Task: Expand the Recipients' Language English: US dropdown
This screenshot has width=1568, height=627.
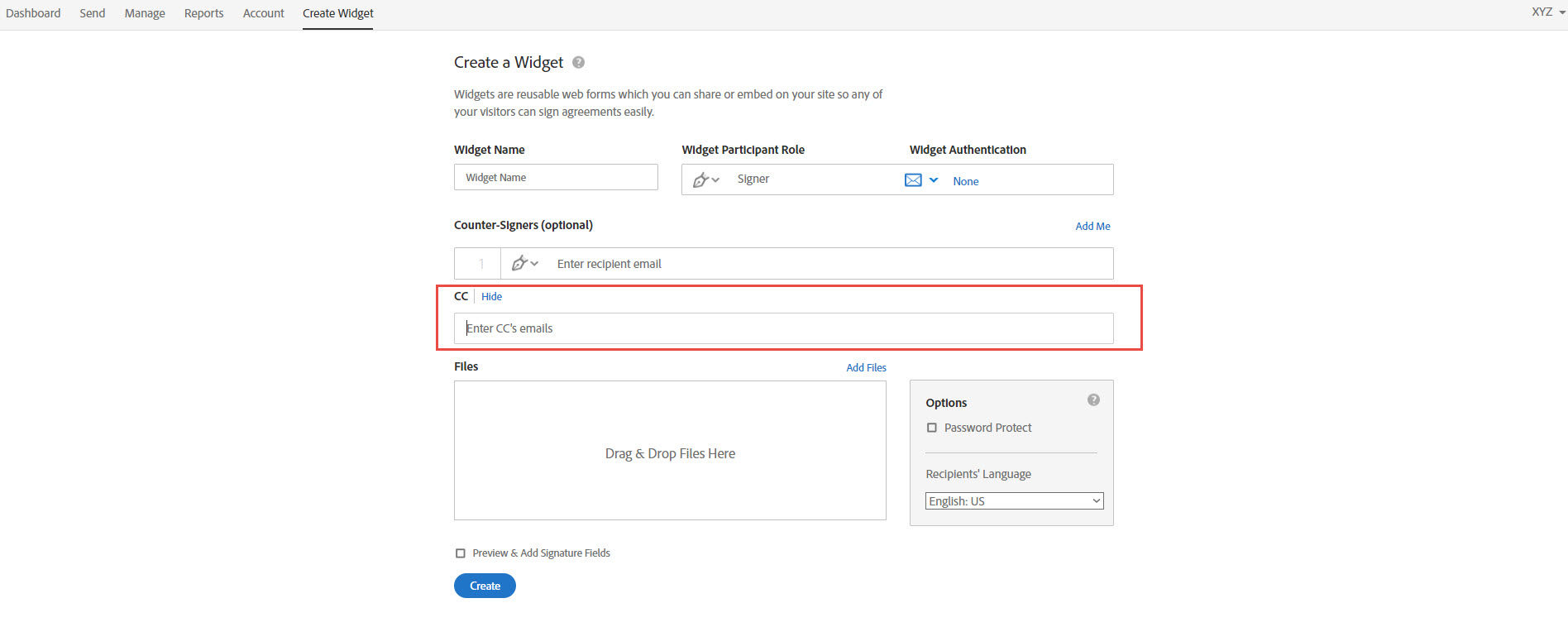Action: coord(1014,501)
